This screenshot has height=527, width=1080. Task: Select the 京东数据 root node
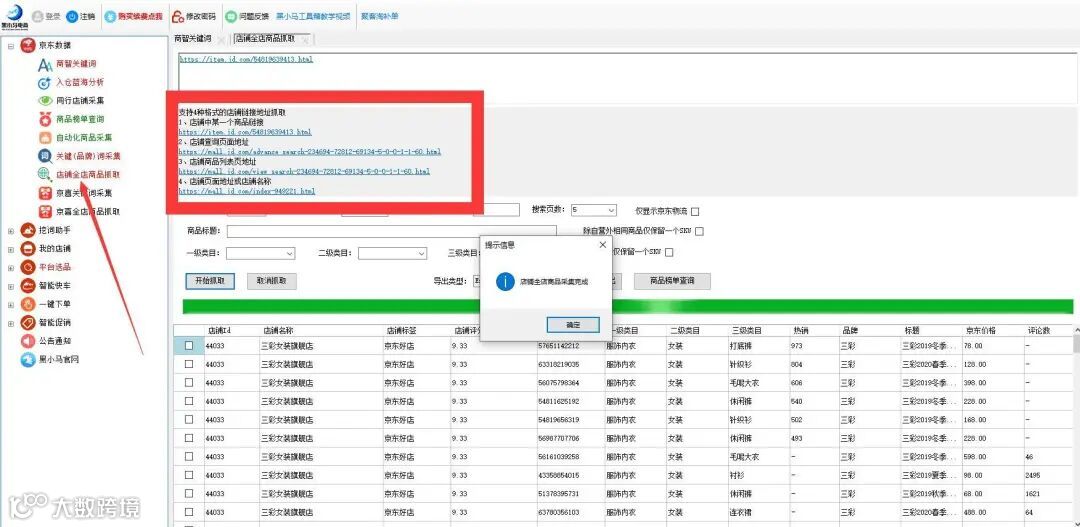point(54,45)
